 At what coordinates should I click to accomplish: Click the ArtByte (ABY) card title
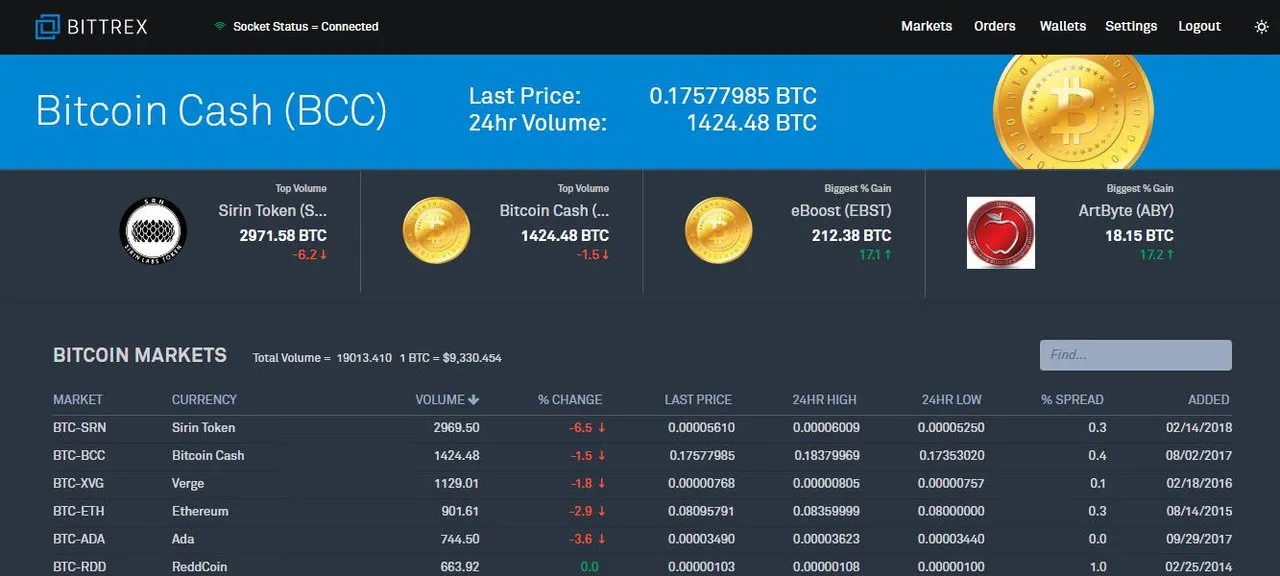coord(1126,211)
